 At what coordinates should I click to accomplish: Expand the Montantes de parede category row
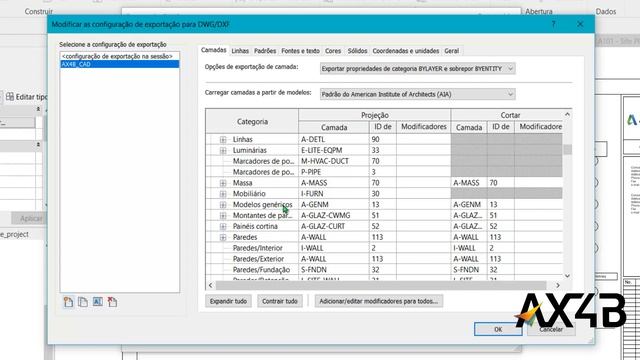click(223, 216)
